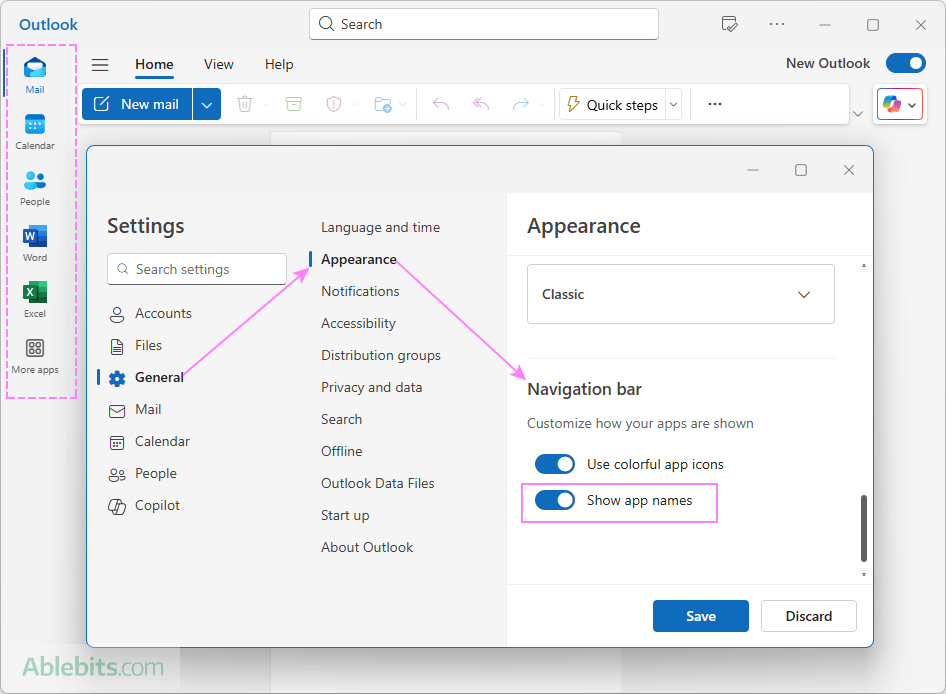The image size is (946, 694).
Task: Click the Appearance pane scrollbar thumb
Action: (864, 529)
